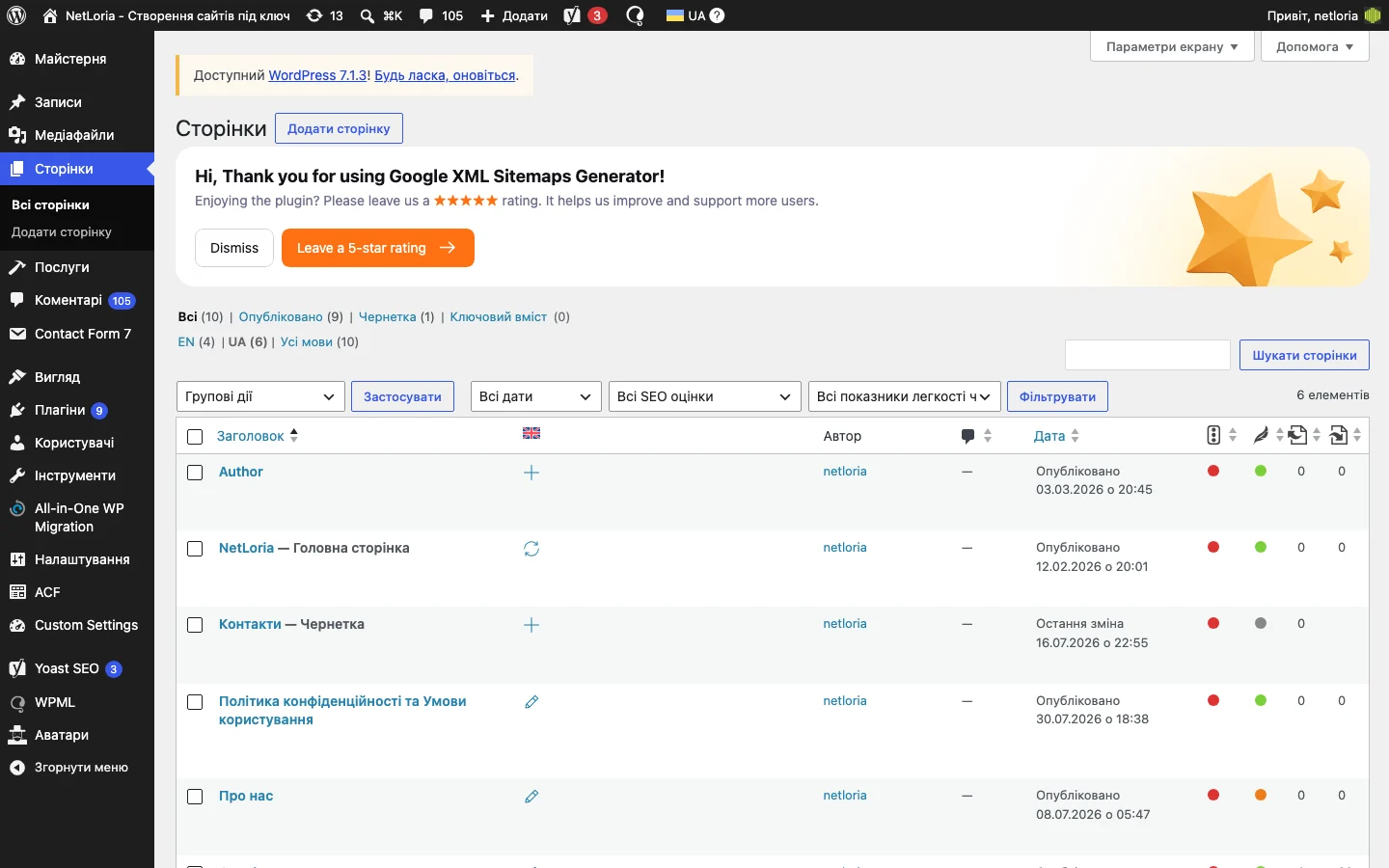Viewport: 1389px width, 868px height.
Task: Click the page search input field
Action: [x=1148, y=355]
